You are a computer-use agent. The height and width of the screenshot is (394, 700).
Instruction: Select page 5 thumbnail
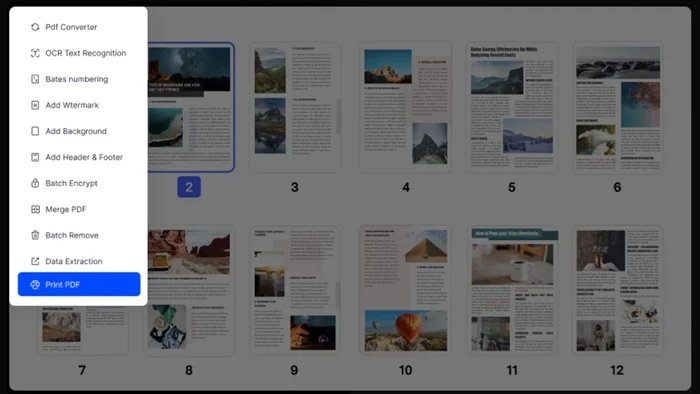512,107
